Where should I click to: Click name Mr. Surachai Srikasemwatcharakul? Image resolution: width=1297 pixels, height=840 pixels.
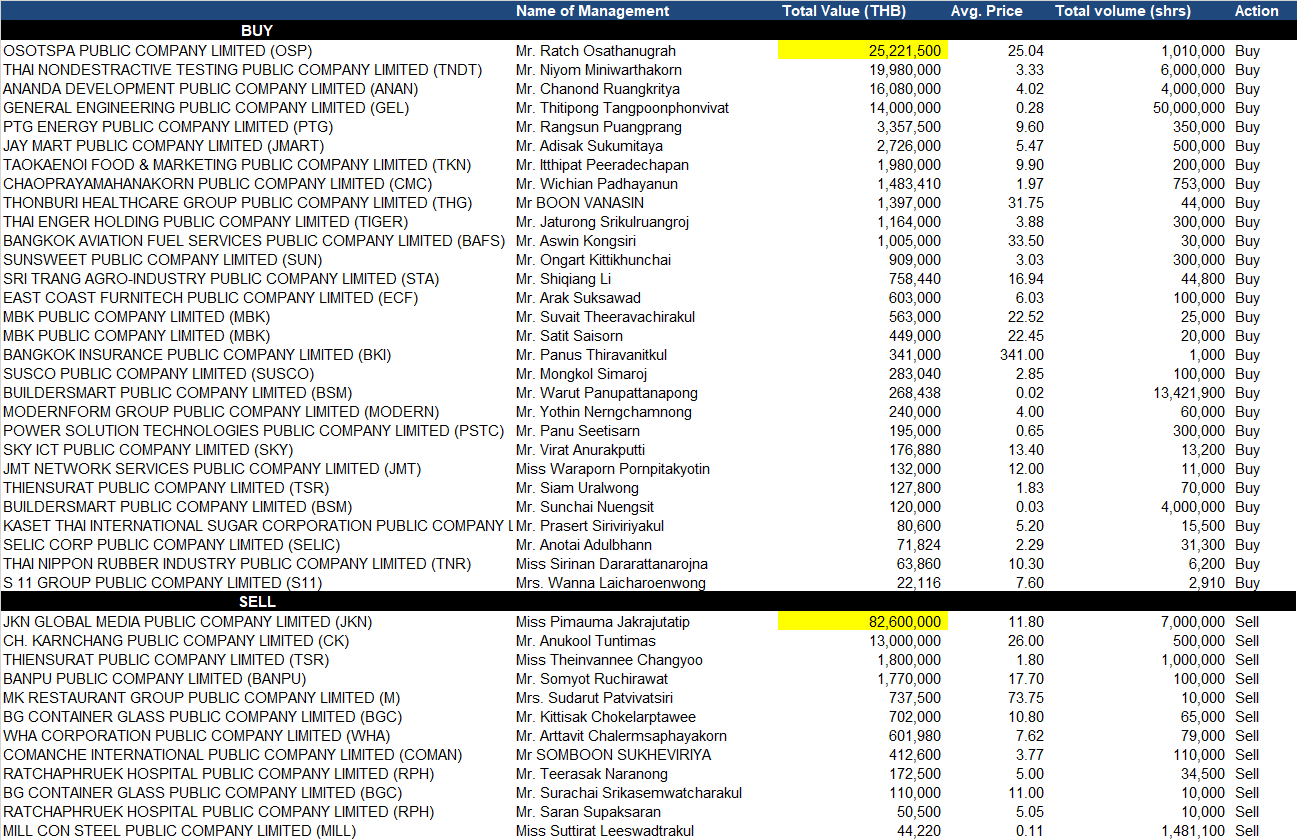[628, 793]
